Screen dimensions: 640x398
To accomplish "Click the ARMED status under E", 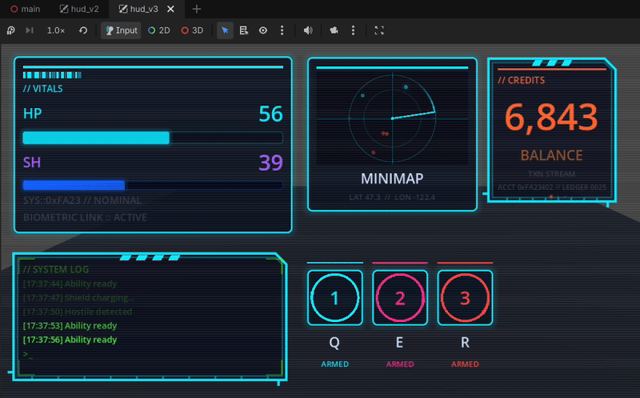I will (x=400, y=364).
